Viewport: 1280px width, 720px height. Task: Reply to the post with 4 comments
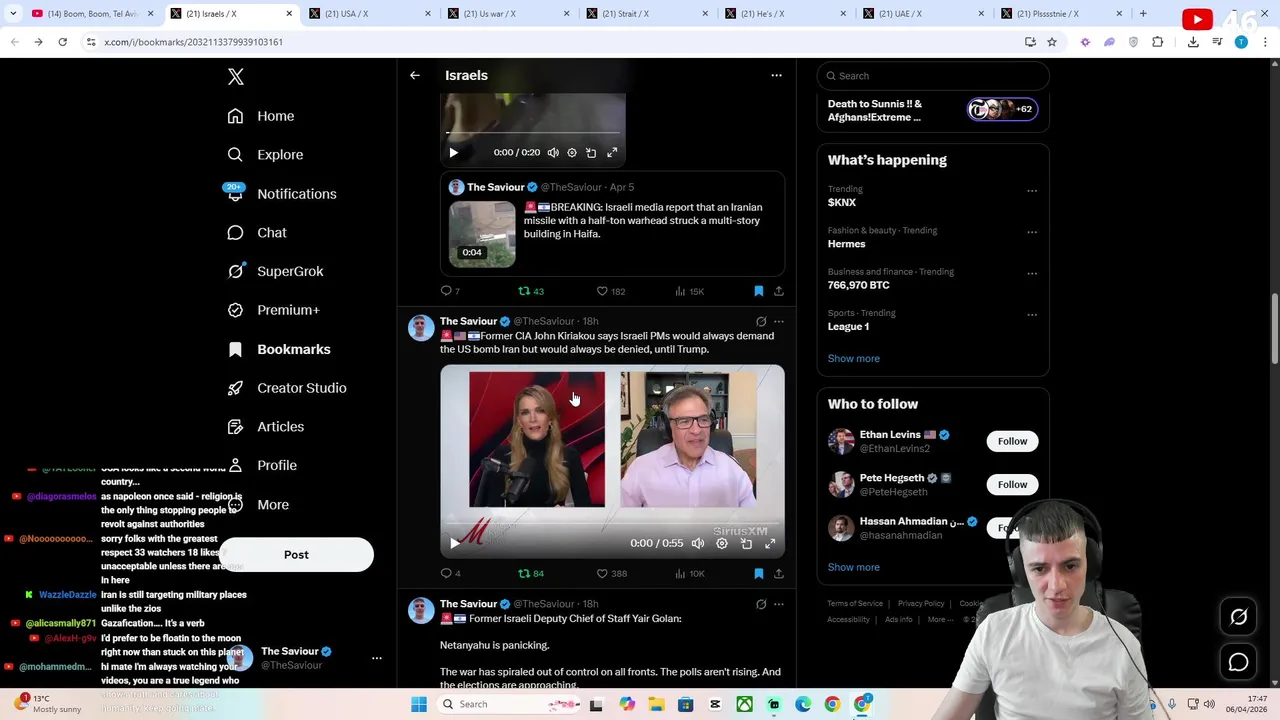(450, 573)
